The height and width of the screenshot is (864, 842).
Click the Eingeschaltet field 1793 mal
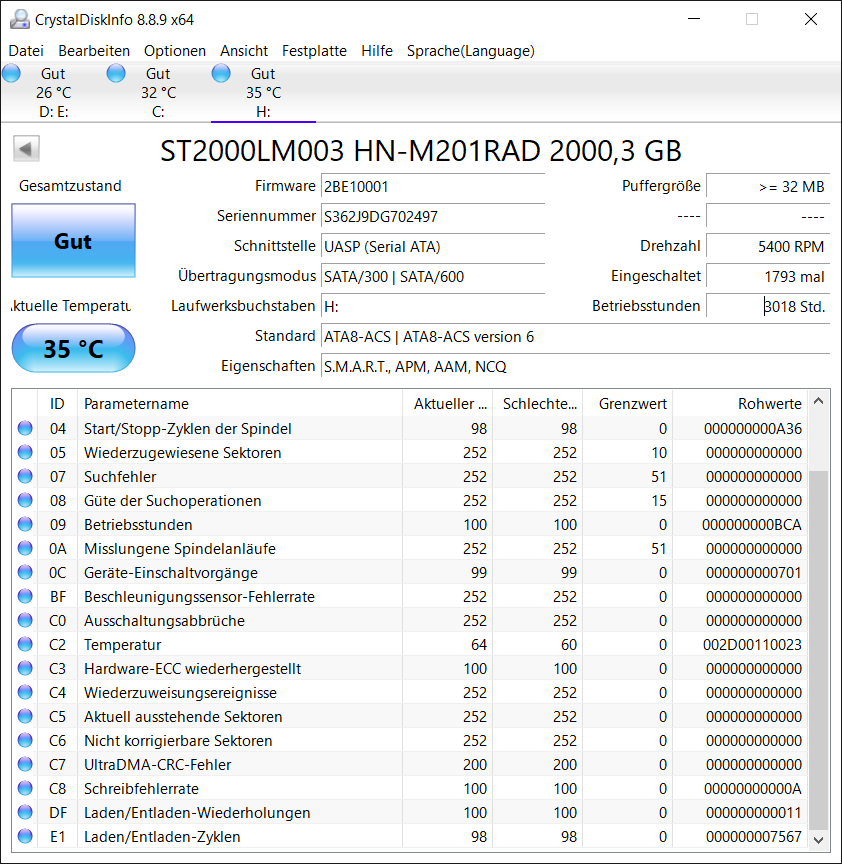768,277
